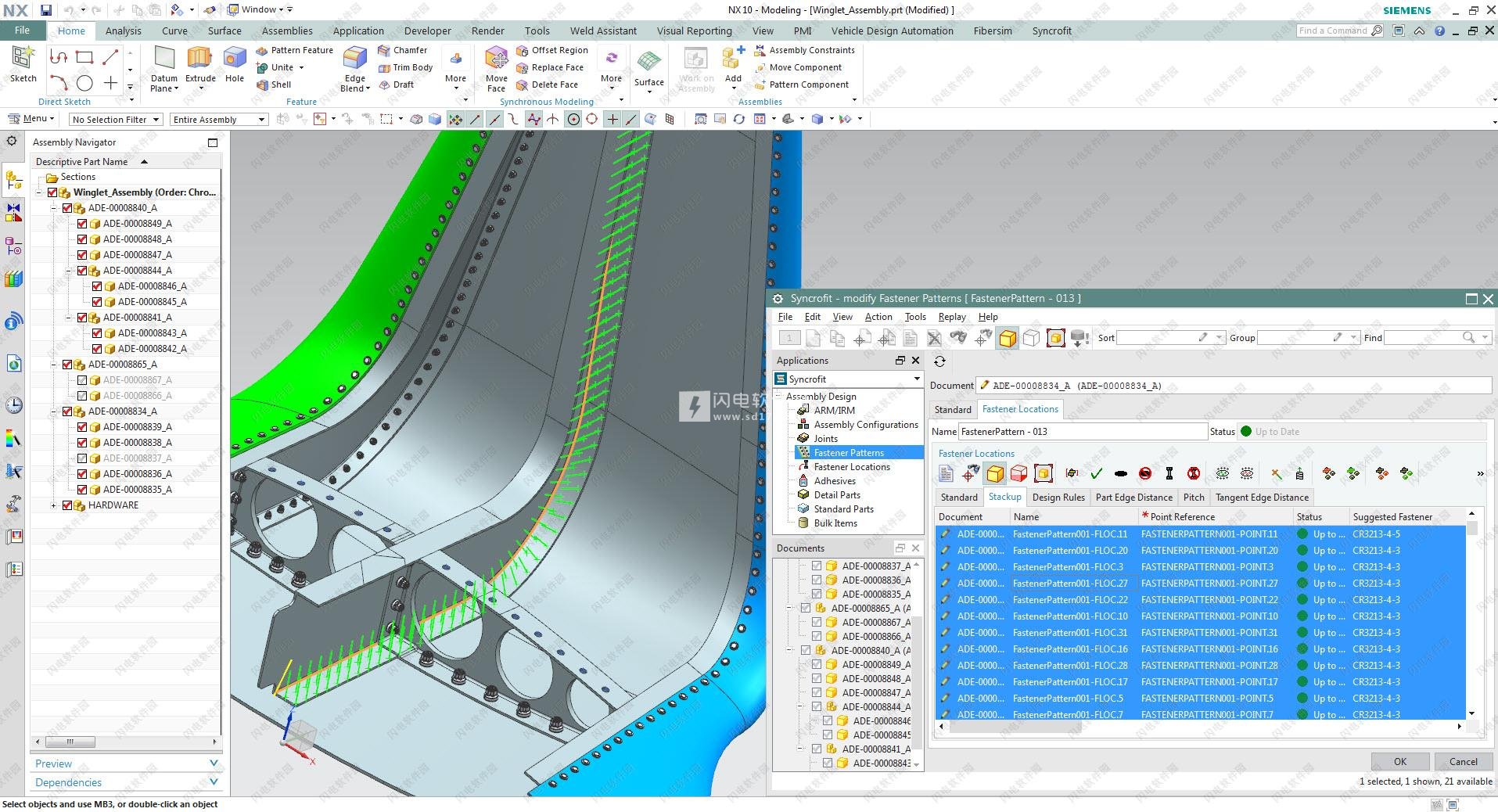
Task: Select the Offset Region tool
Action: pos(552,50)
